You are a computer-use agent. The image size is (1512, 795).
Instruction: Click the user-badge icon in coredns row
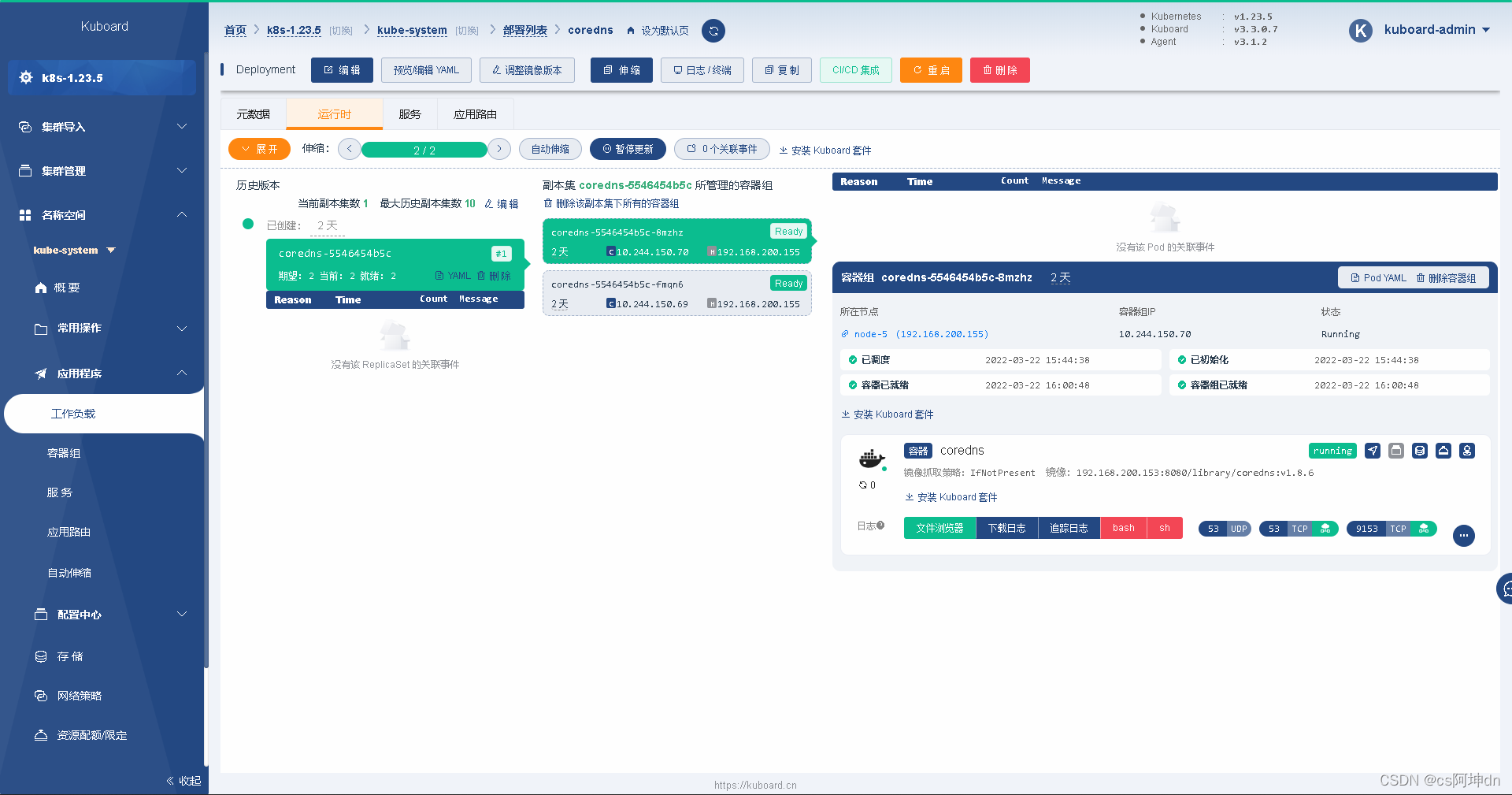pos(1467,451)
